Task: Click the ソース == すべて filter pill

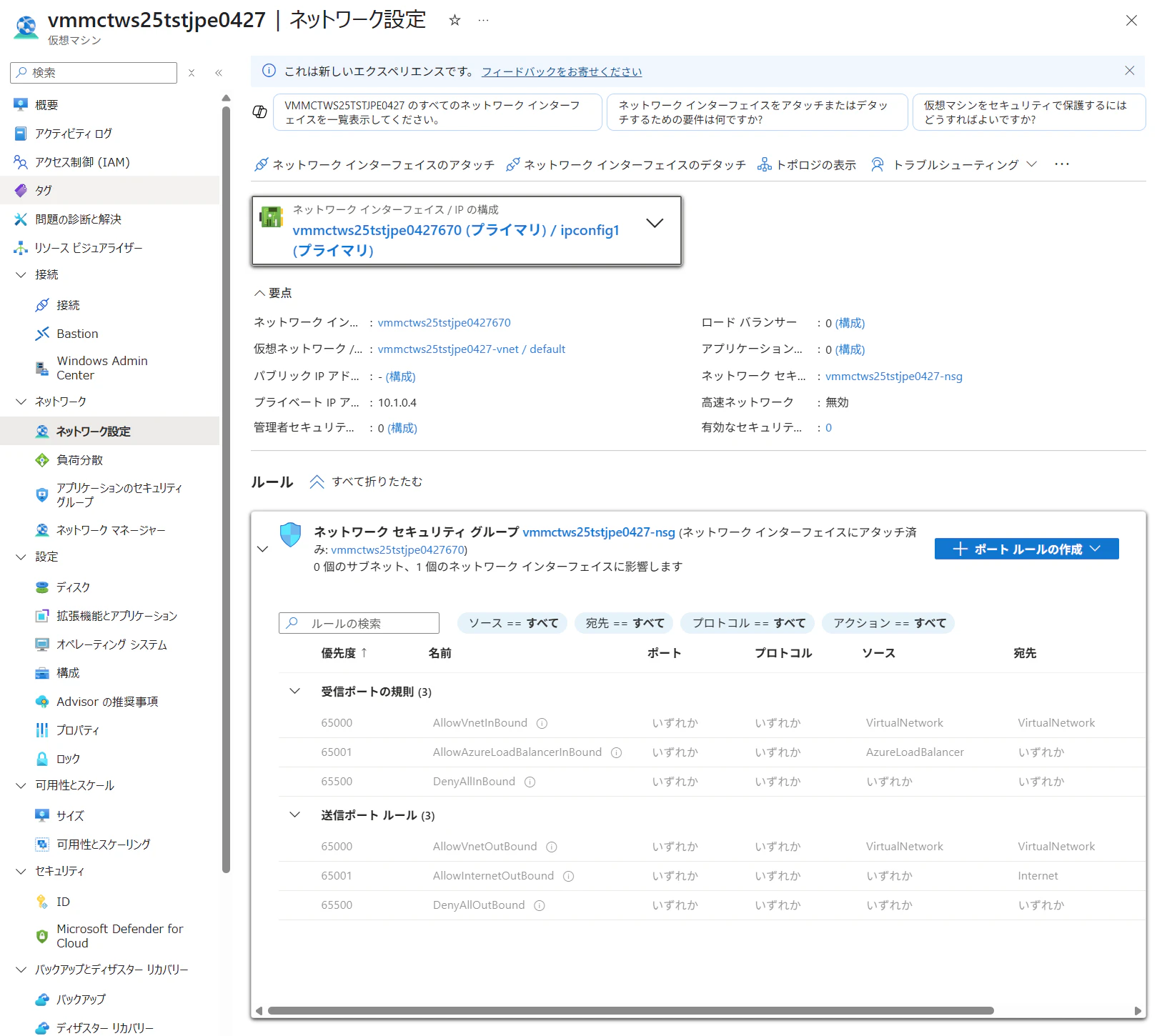Action: [x=513, y=623]
